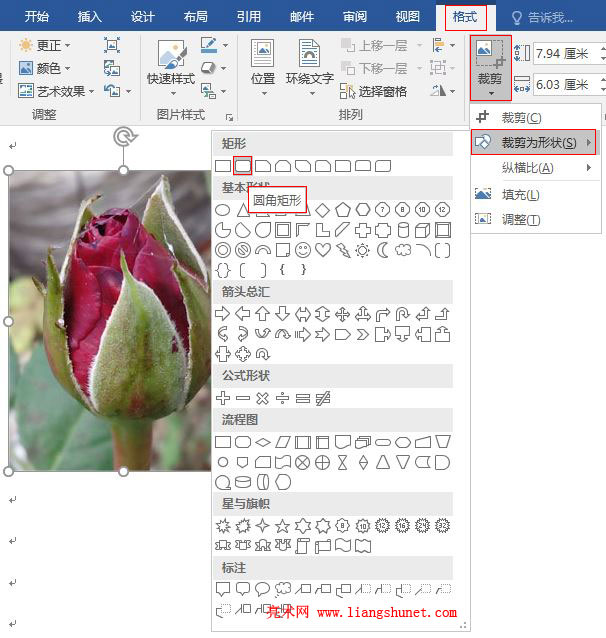Viewport: 606px width, 638px height.
Task: Click the compress pictures icon
Action: coord(112,45)
